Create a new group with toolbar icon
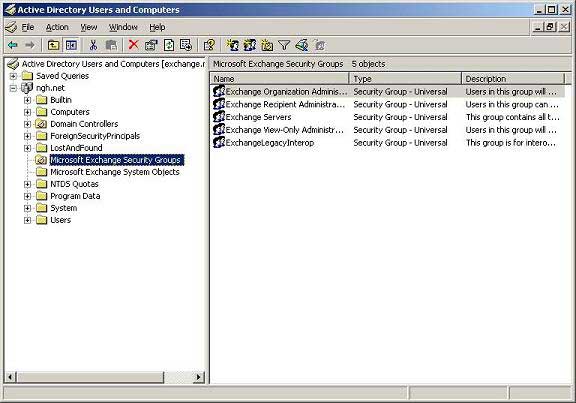The image size is (576, 403). 250,45
